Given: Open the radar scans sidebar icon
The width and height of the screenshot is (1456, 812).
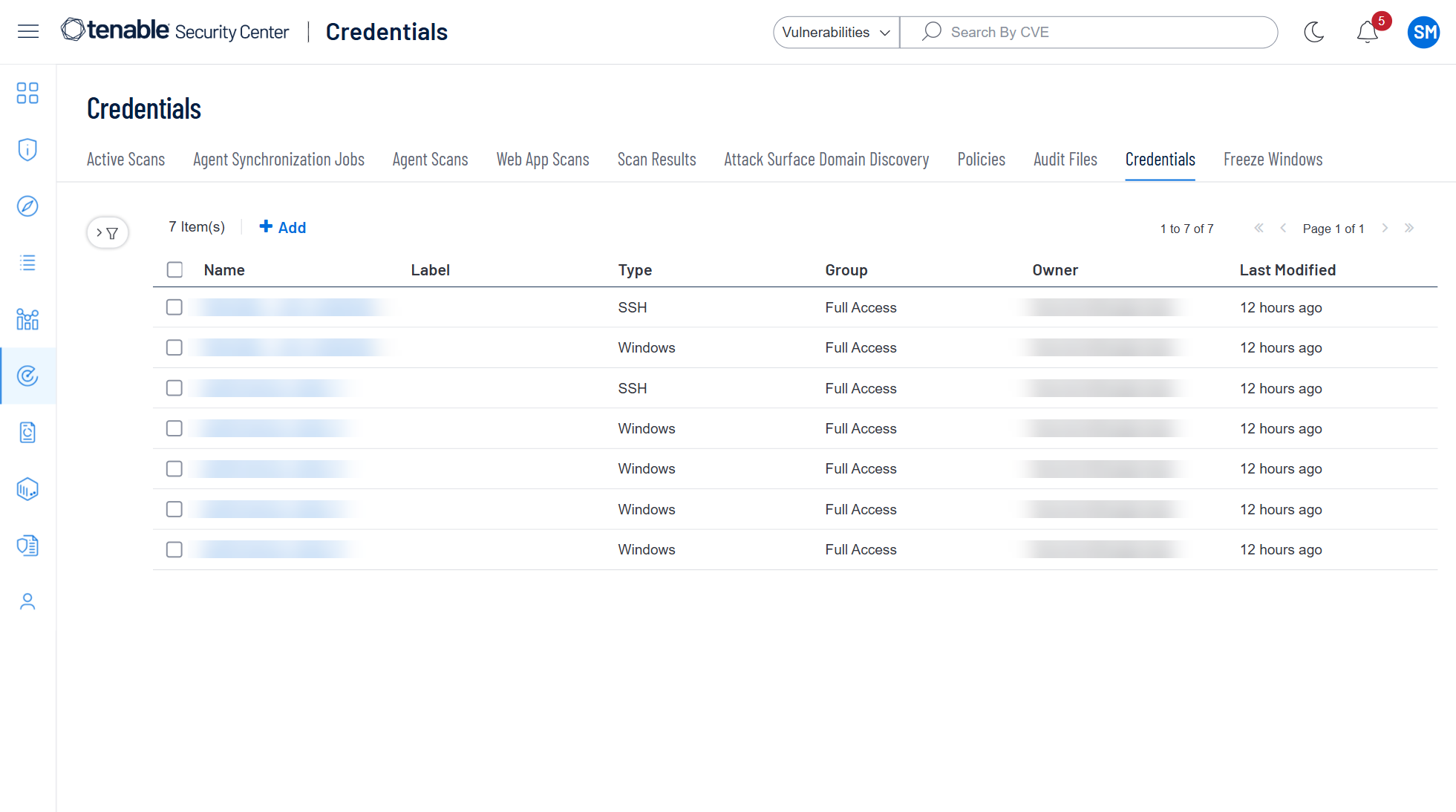Looking at the screenshot, I should [x=27, y=376].
